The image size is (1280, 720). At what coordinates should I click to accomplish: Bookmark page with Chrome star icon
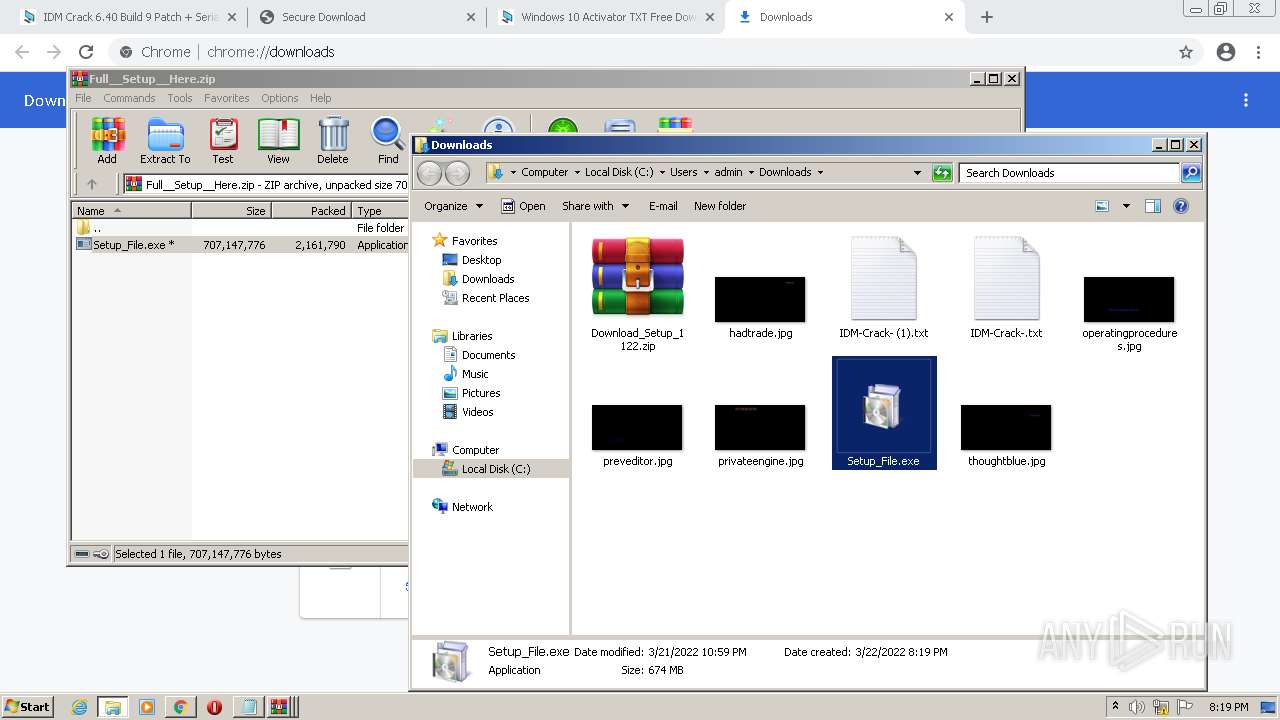1186,52
